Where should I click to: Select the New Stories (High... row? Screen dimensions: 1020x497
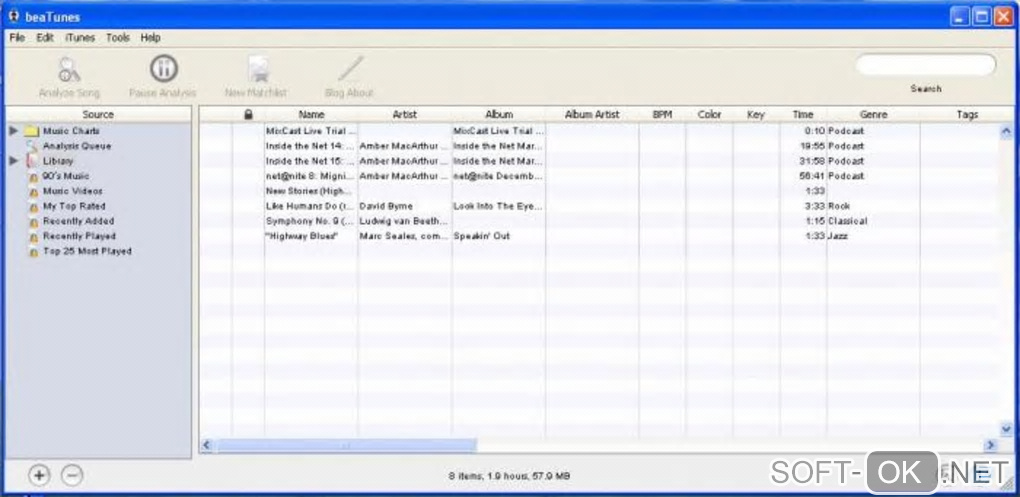(598, 191)
